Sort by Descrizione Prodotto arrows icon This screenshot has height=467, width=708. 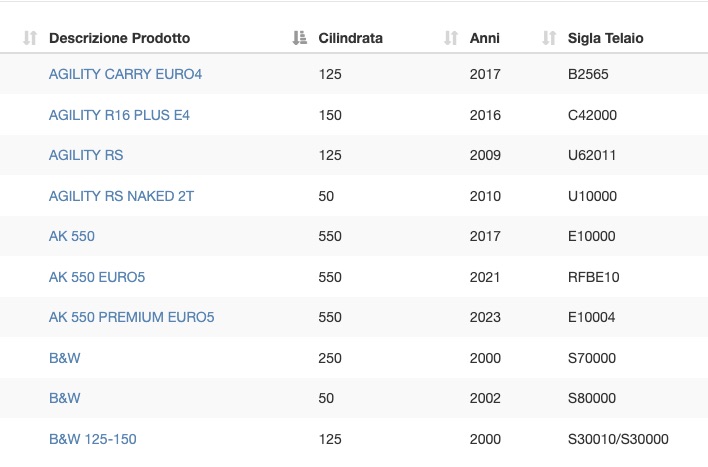pyautogui.click(x=30, y=38)
